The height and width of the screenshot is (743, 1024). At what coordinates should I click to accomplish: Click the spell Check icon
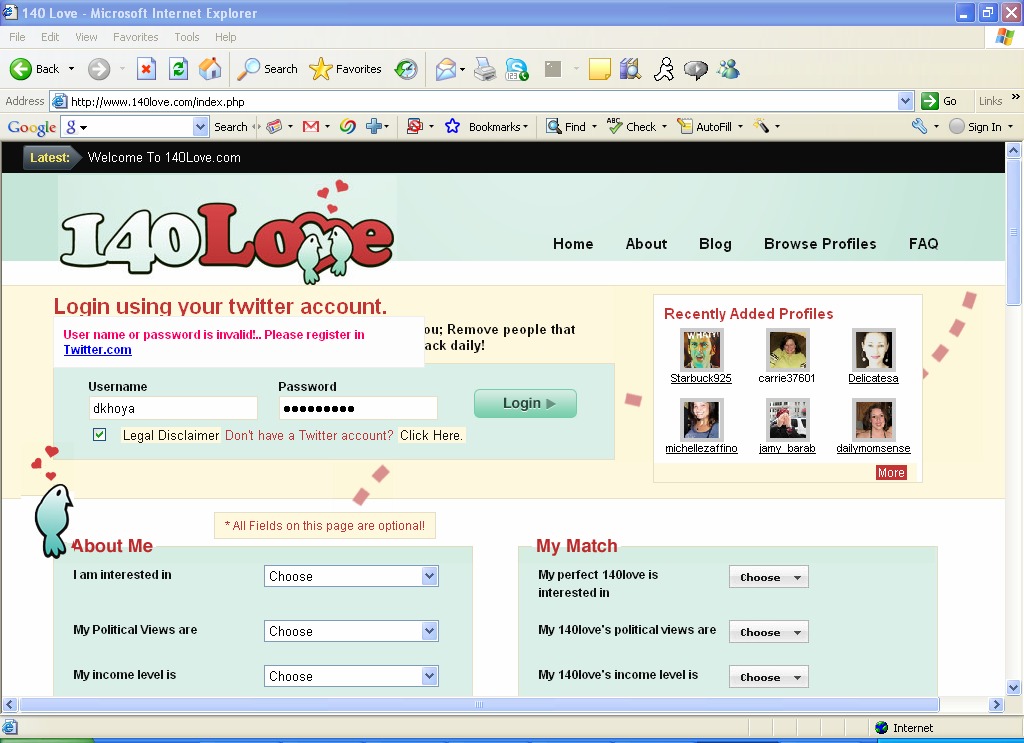pos(615,125)
